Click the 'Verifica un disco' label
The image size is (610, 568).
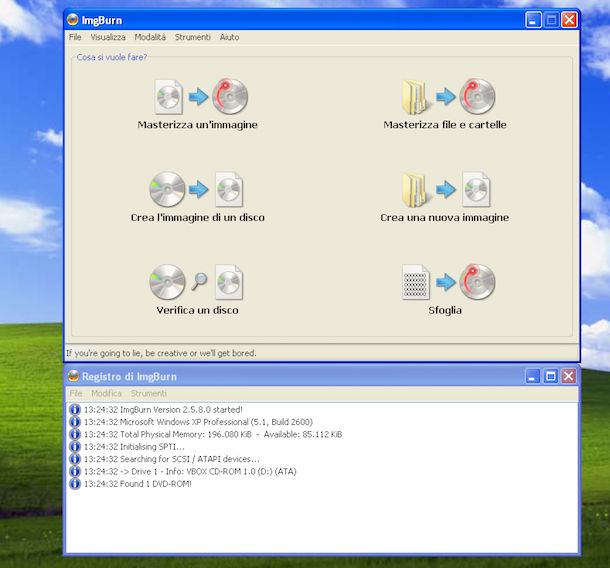pos(198,310)
